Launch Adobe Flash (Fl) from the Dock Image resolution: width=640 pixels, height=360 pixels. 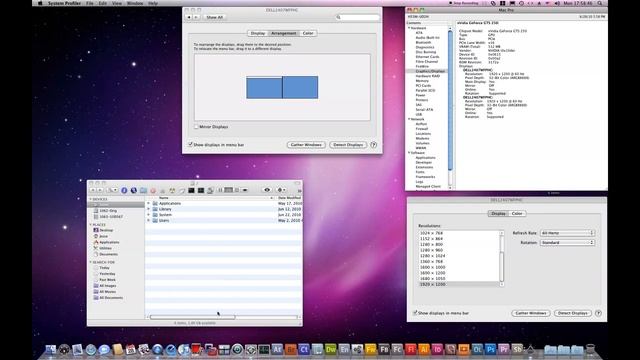pos(411,350)
